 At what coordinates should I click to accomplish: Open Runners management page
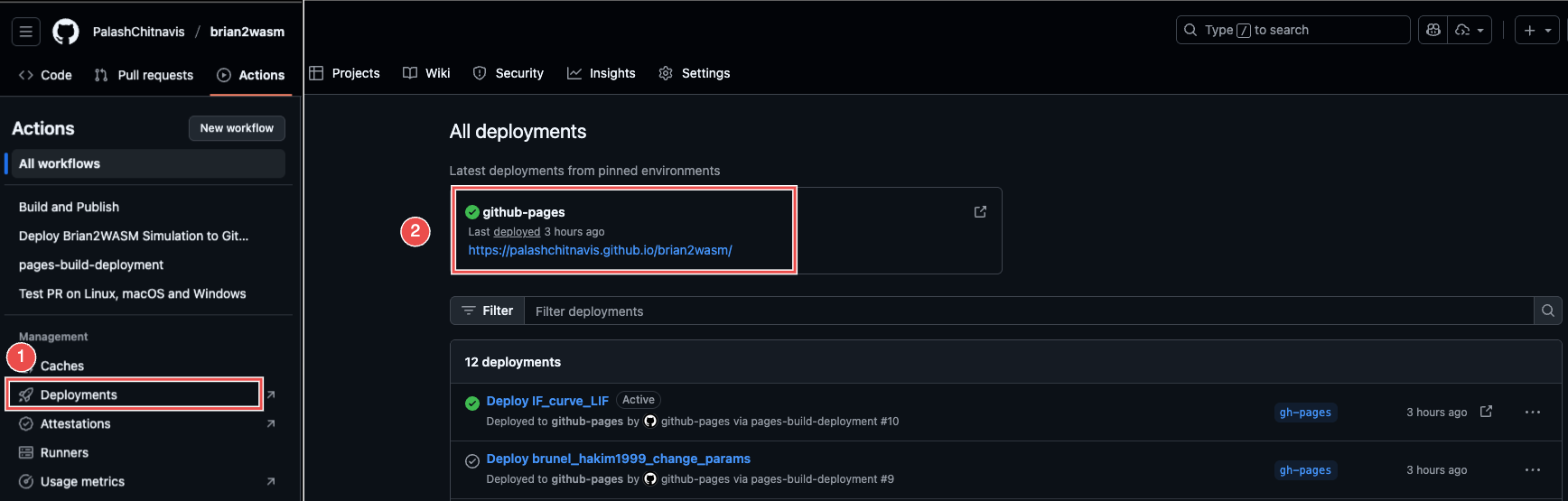(x=64, y=452)
